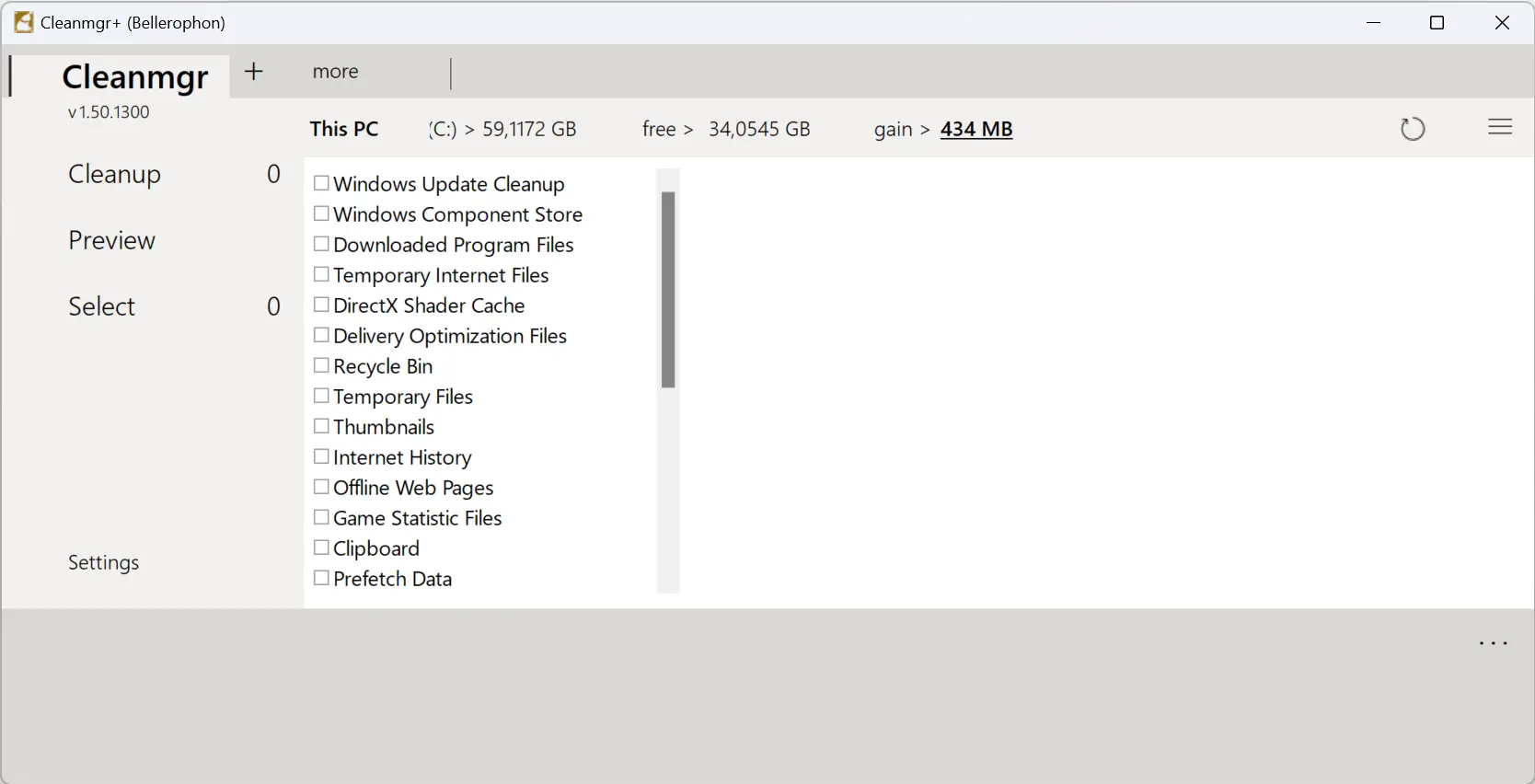Open the hamburger menu icon
This screenshot has width=1535, height=784.
coord(1500,127)
